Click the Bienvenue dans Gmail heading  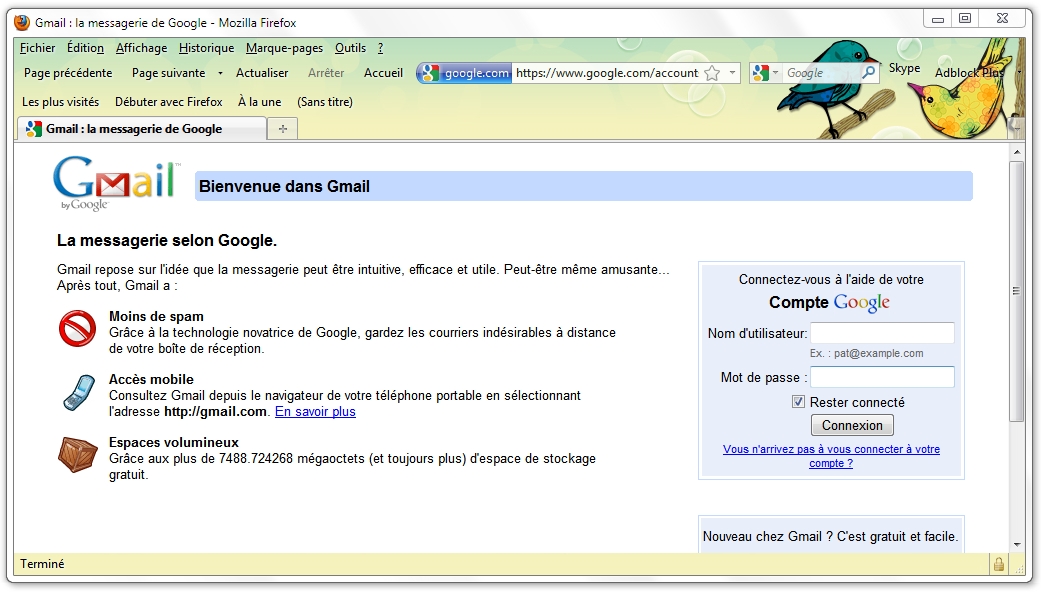(x=284, y=186)
